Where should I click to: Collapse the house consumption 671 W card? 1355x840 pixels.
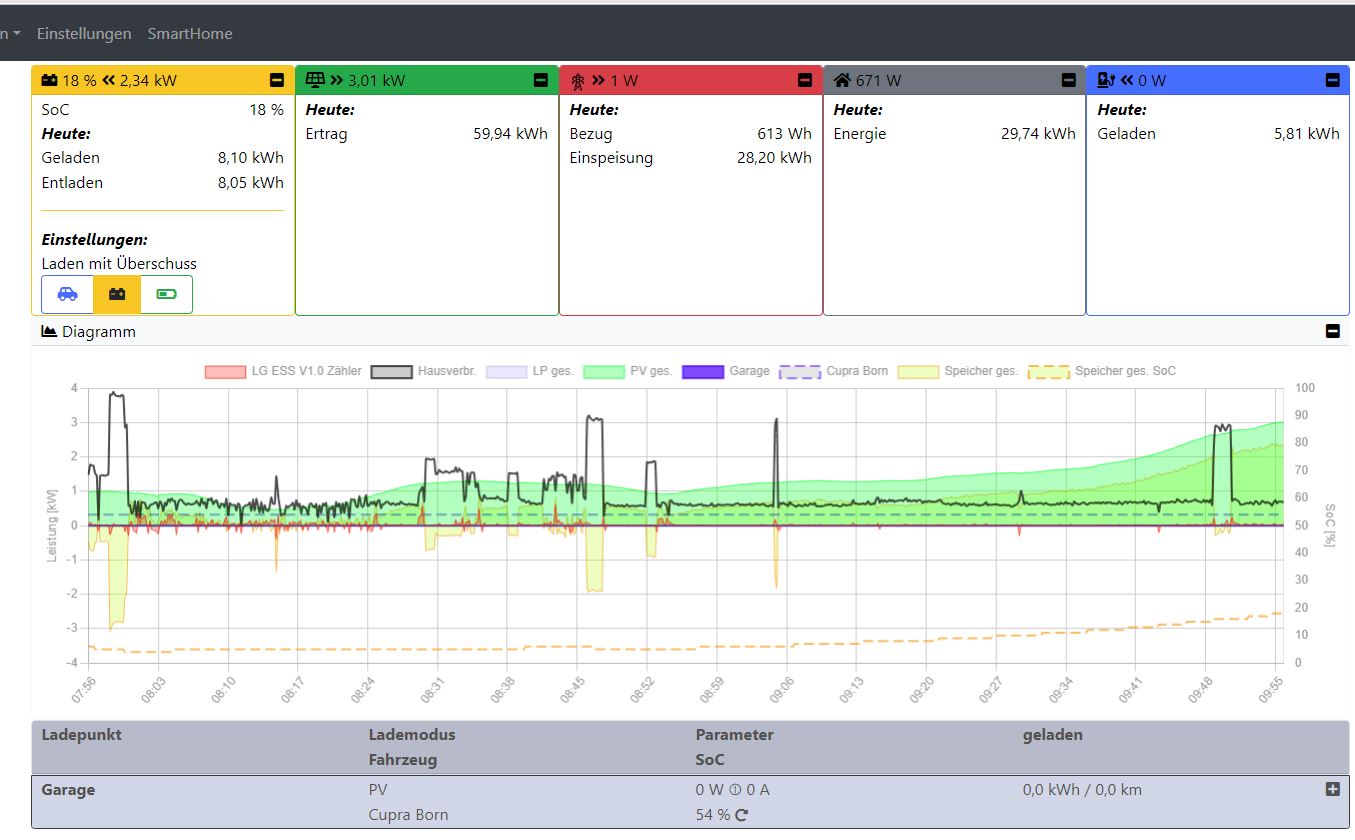[x=1069, y=80]
